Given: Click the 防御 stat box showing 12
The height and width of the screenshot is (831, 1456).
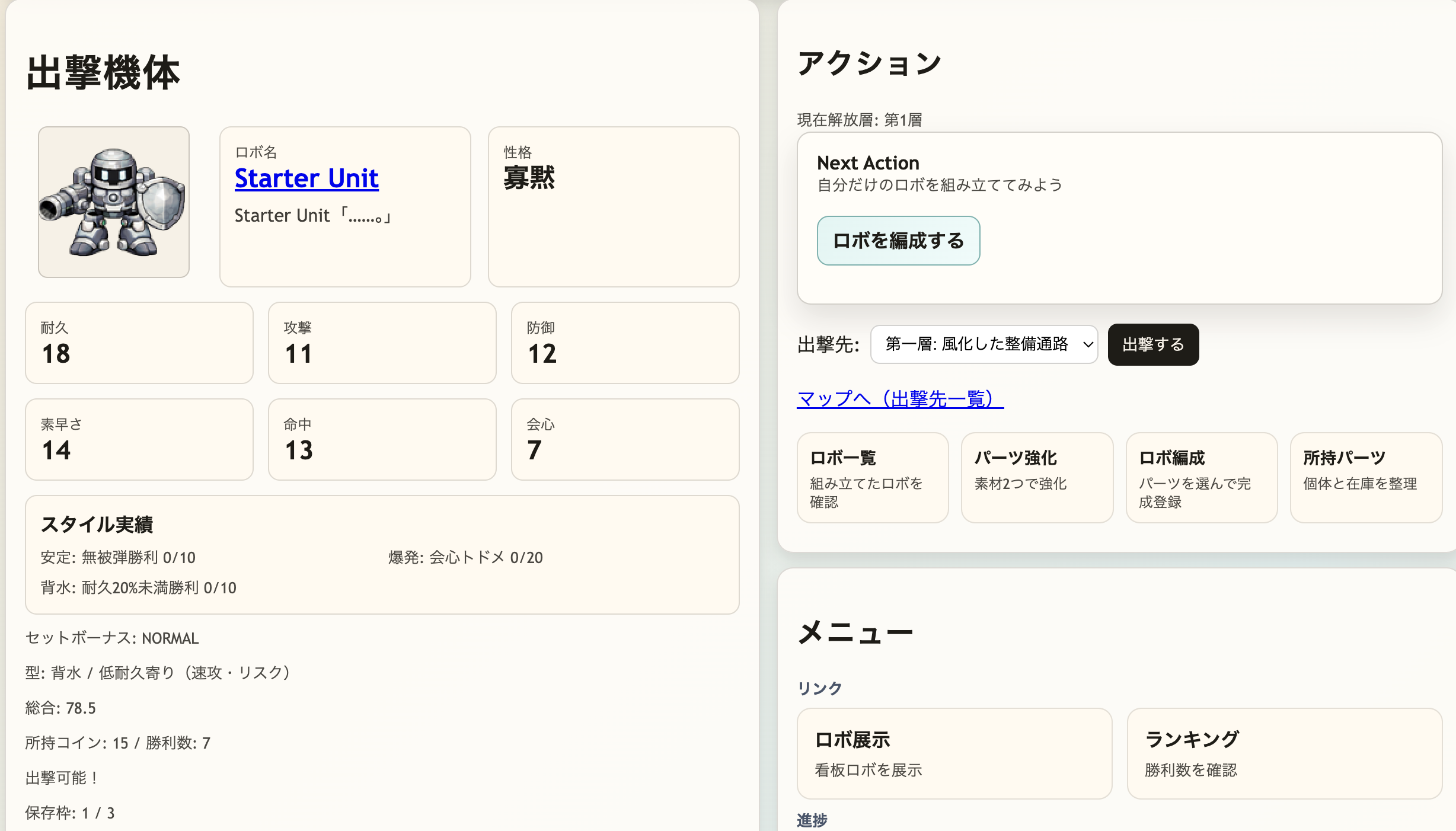Looking at the screenshot, I should 625,343.
